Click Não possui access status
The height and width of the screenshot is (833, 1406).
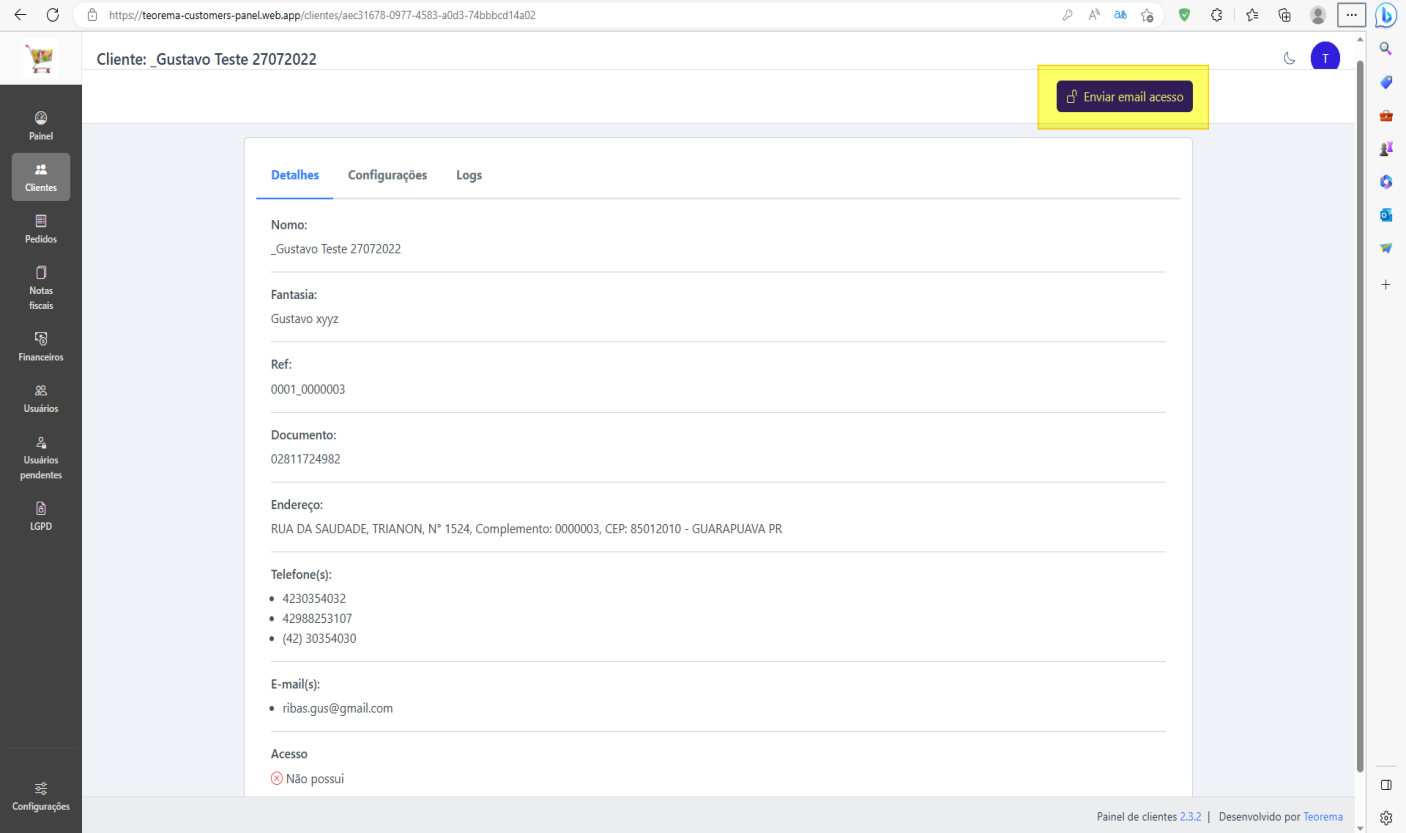308,779
